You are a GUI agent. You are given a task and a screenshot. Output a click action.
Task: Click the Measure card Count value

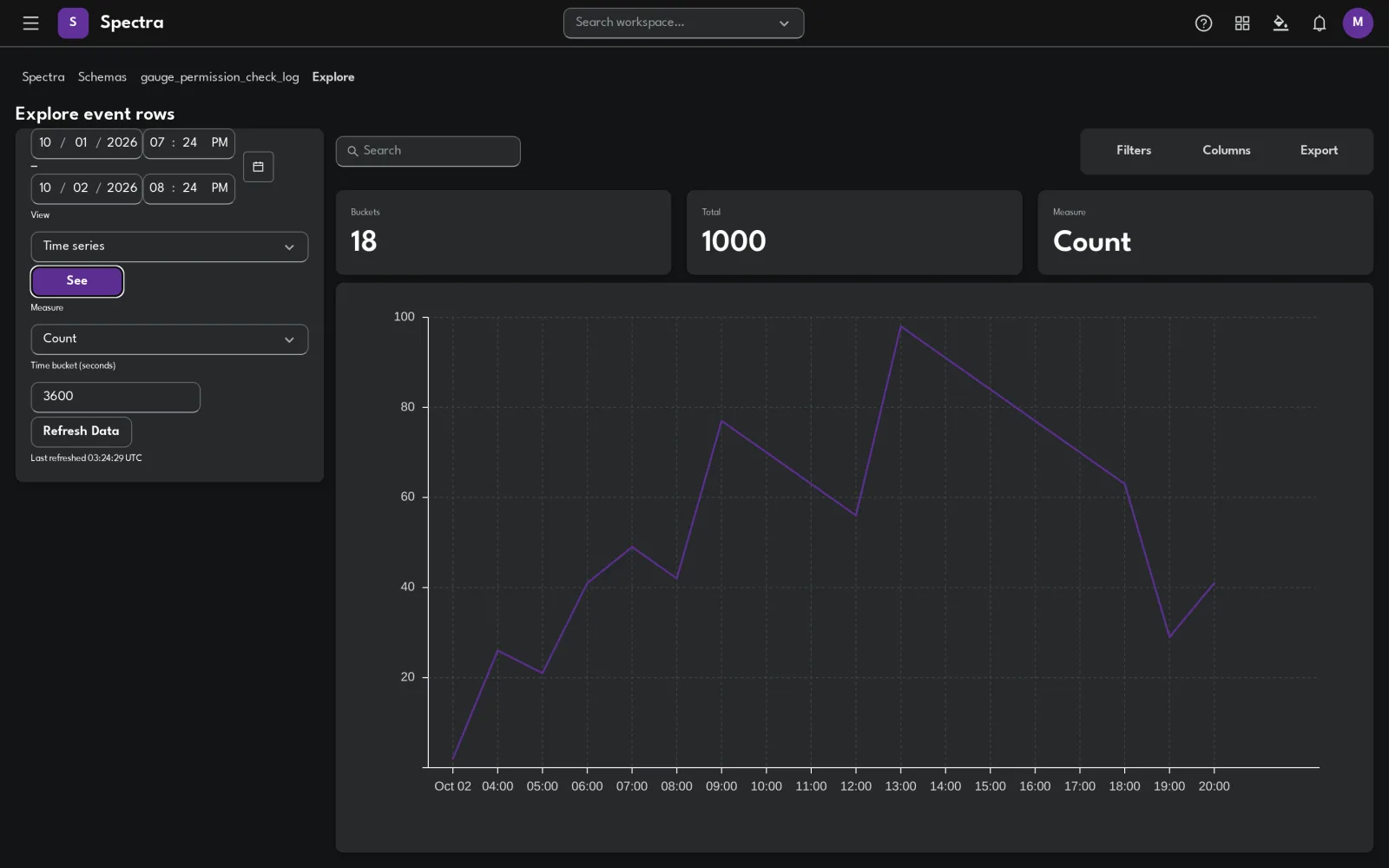(x=1092, y=241)
